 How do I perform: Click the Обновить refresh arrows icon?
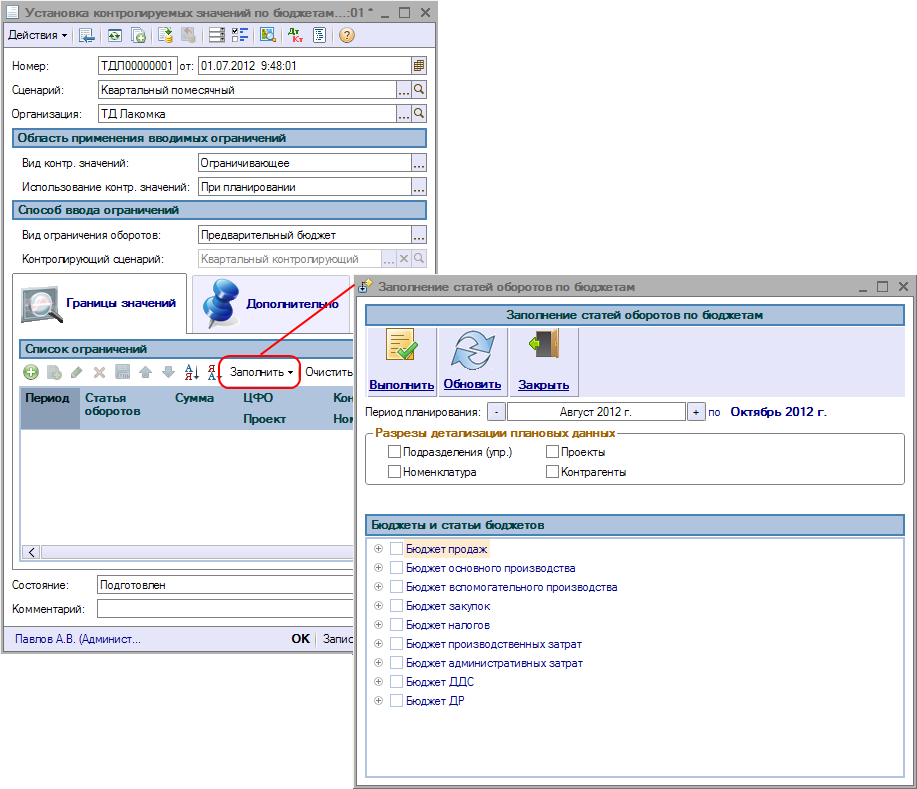471,359
